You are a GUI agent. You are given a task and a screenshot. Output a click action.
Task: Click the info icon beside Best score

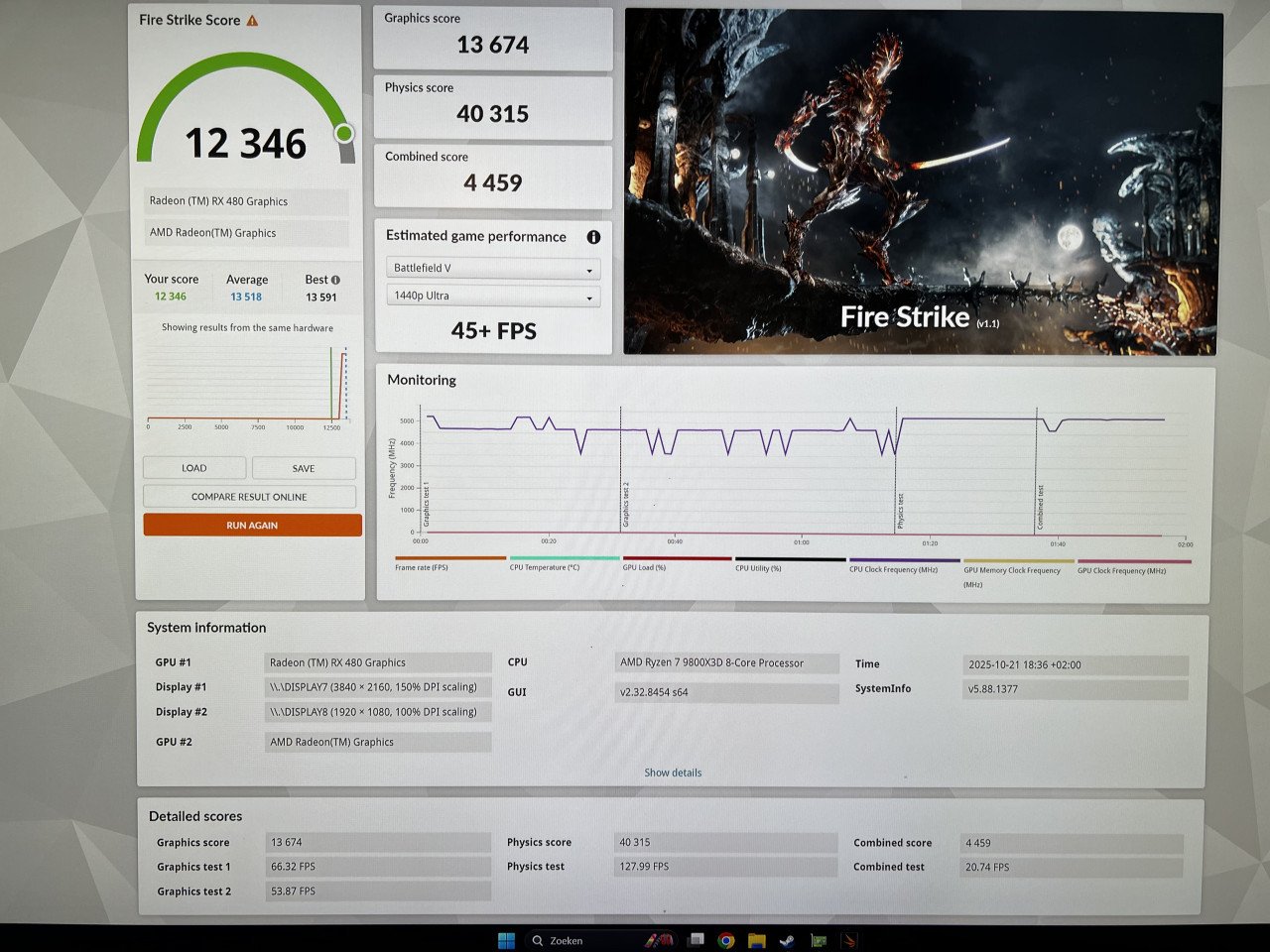click(x=336, y=280)
